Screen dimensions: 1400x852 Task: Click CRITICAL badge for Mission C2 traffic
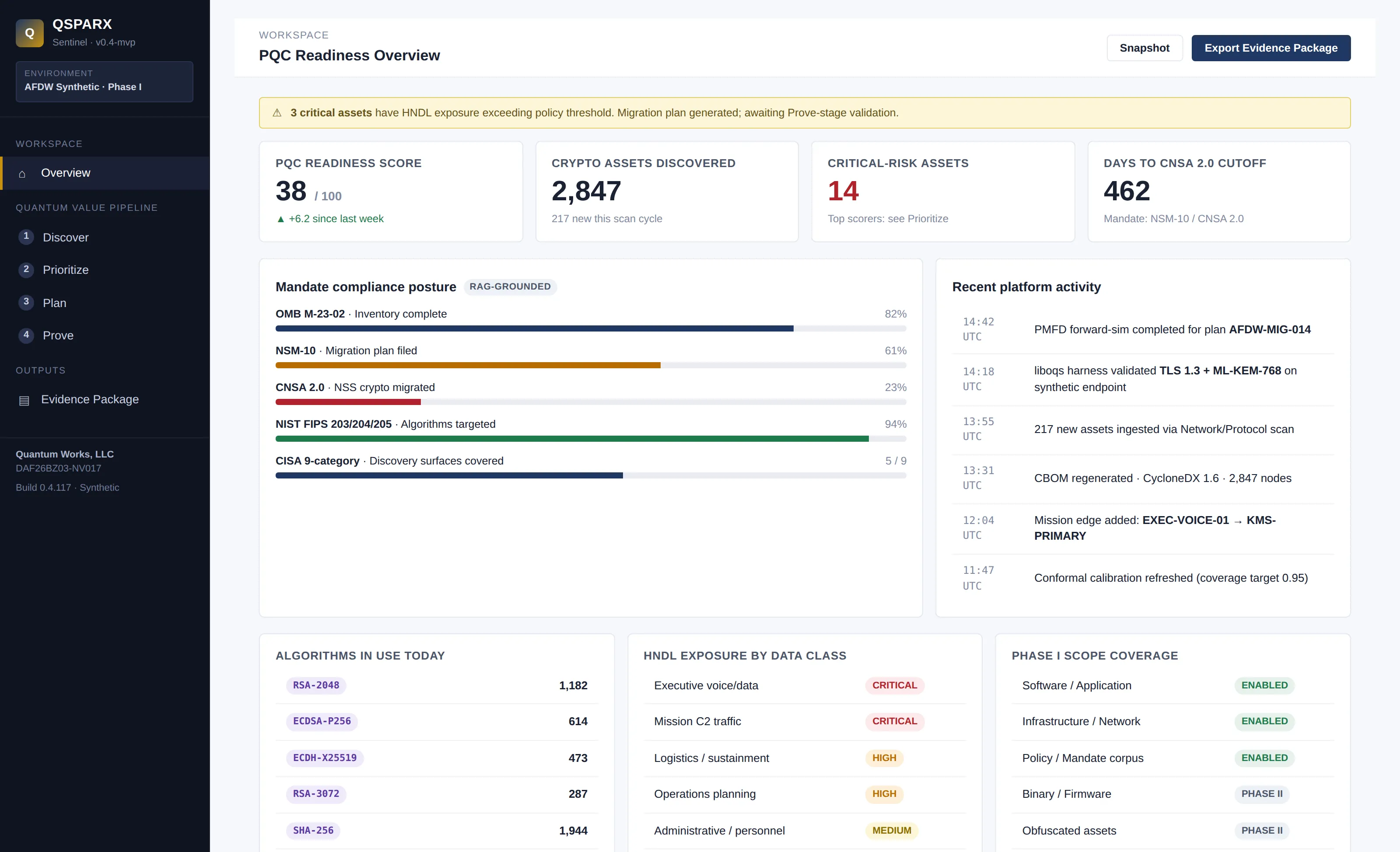pos(894,721)
